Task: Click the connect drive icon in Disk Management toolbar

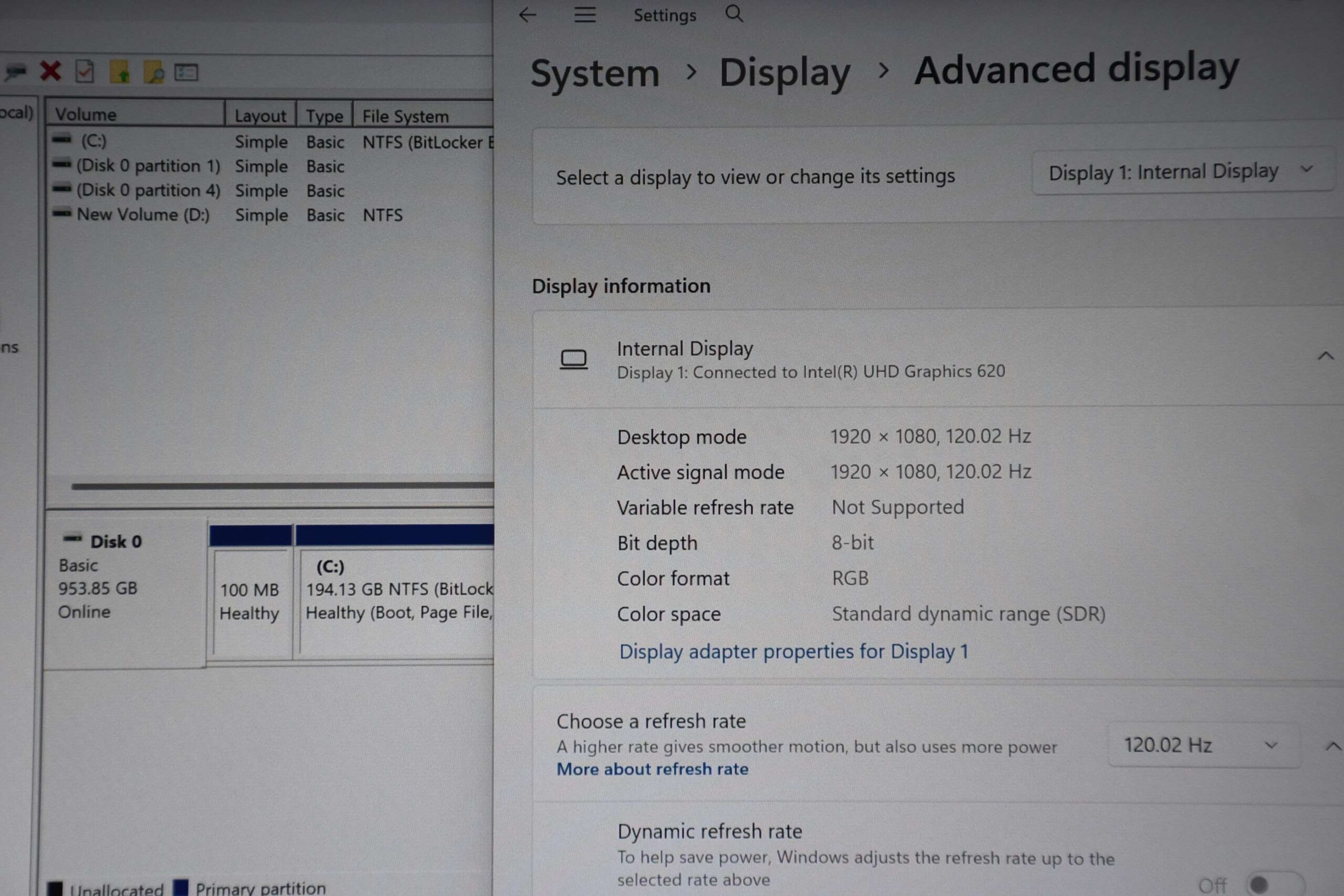Action: (15, 72)
